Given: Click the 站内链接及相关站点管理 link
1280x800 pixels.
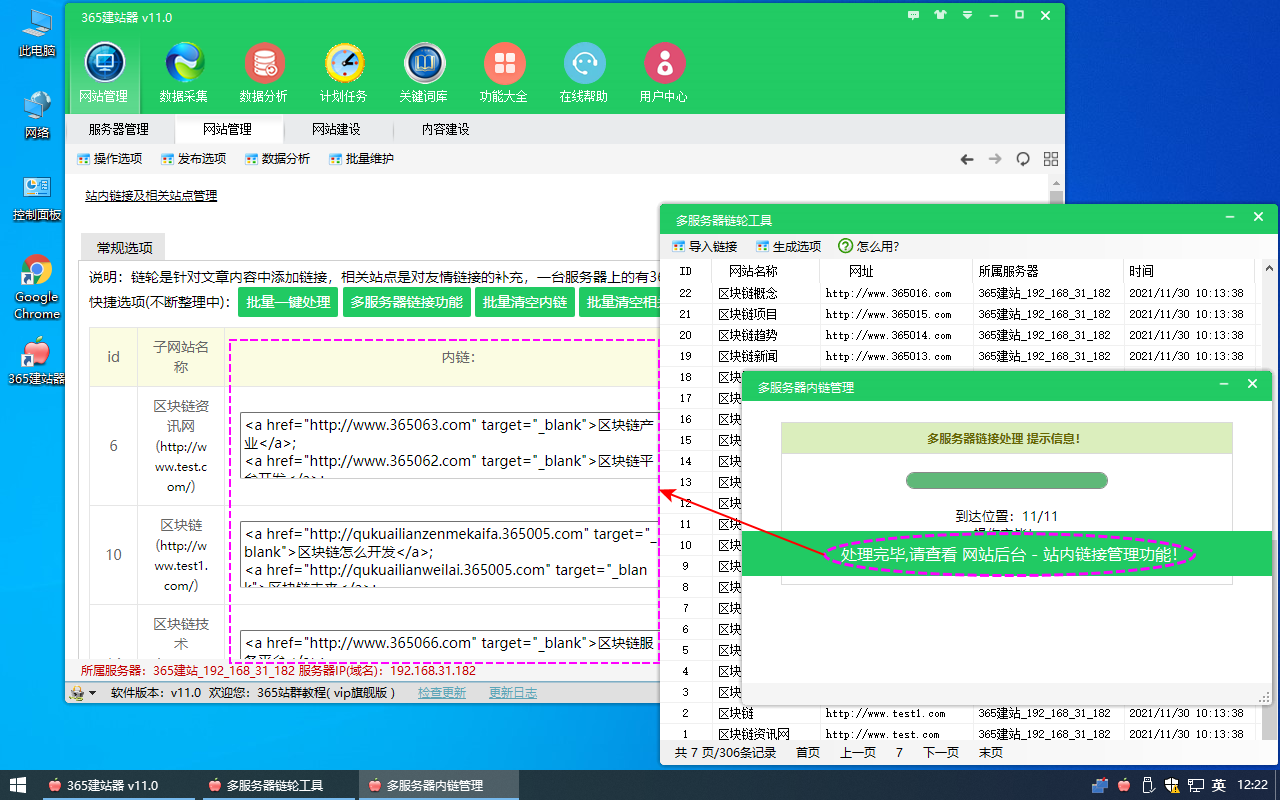Looking at the screenshot, I should [x=151, y=196].
